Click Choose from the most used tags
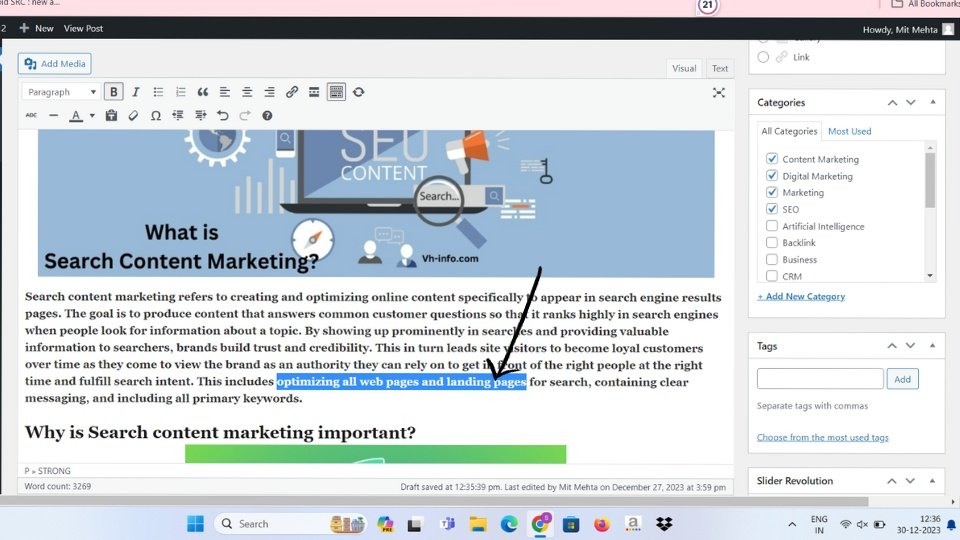 pos(822,437)
